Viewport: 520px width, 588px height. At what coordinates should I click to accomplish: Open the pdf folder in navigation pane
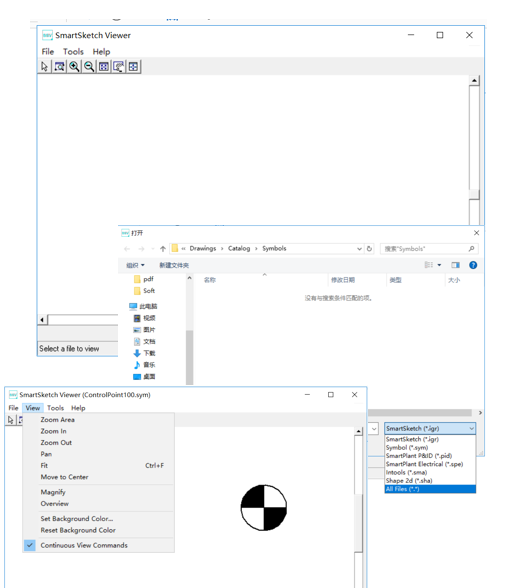(x=144, y=279)
